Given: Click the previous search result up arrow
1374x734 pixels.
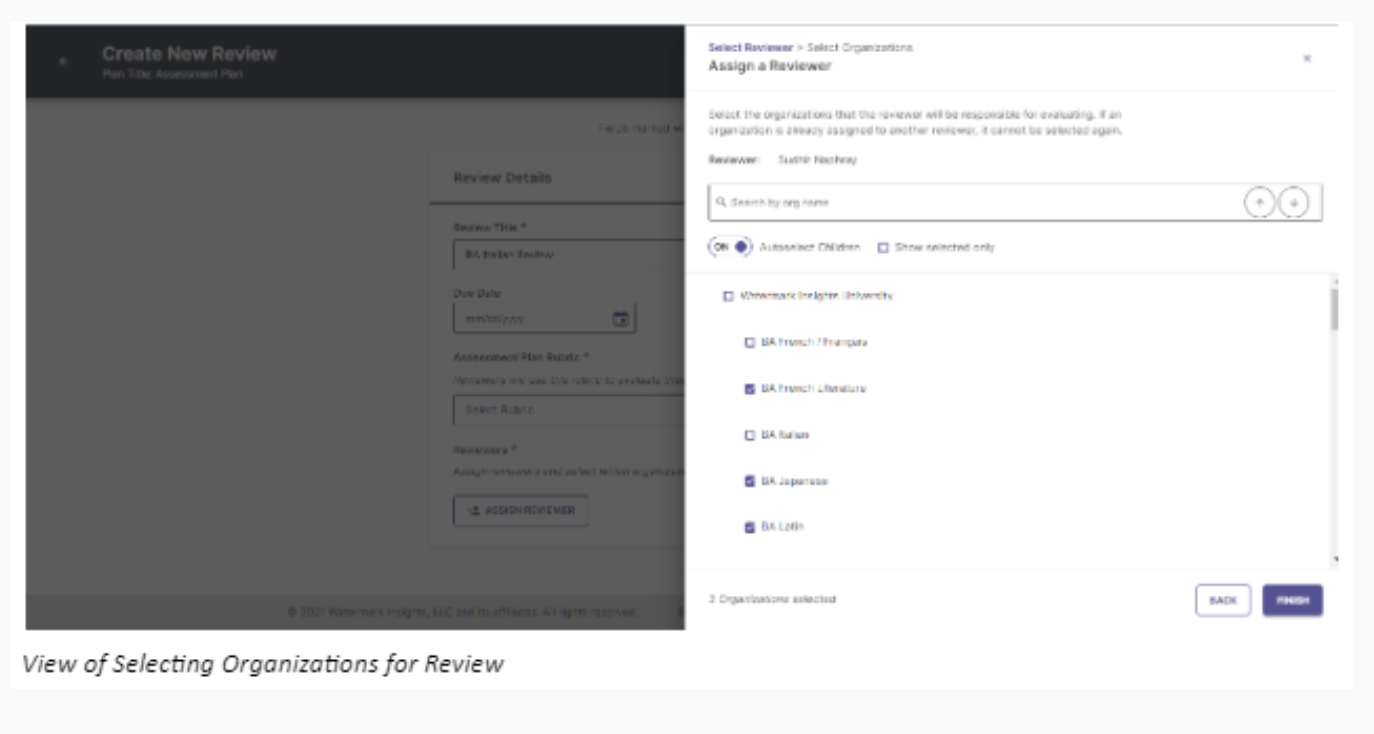Looking at the screenshot, I should point(1259,202).
